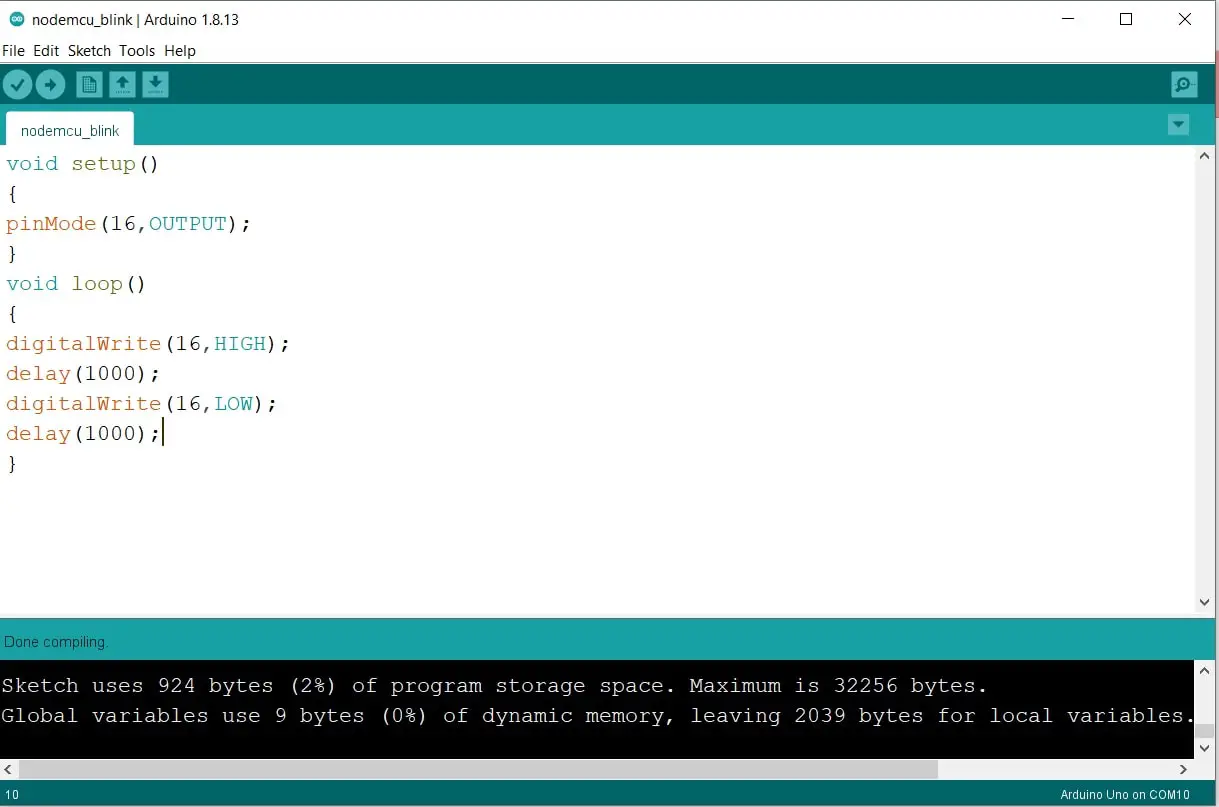Save the sketch with the Save icon
This screenshot has width=1219, height=807.
click(x=155, y=85)
